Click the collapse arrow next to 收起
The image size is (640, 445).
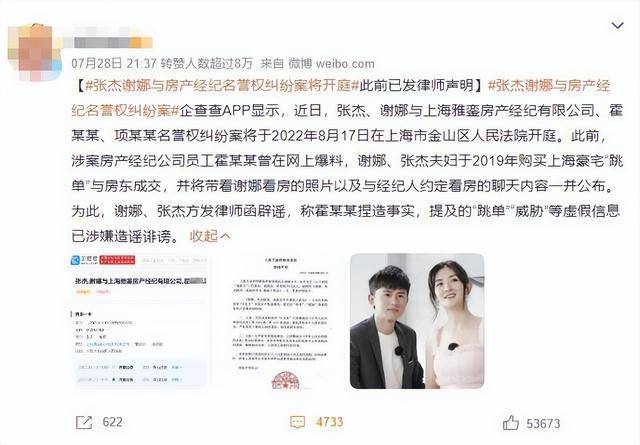225,236
